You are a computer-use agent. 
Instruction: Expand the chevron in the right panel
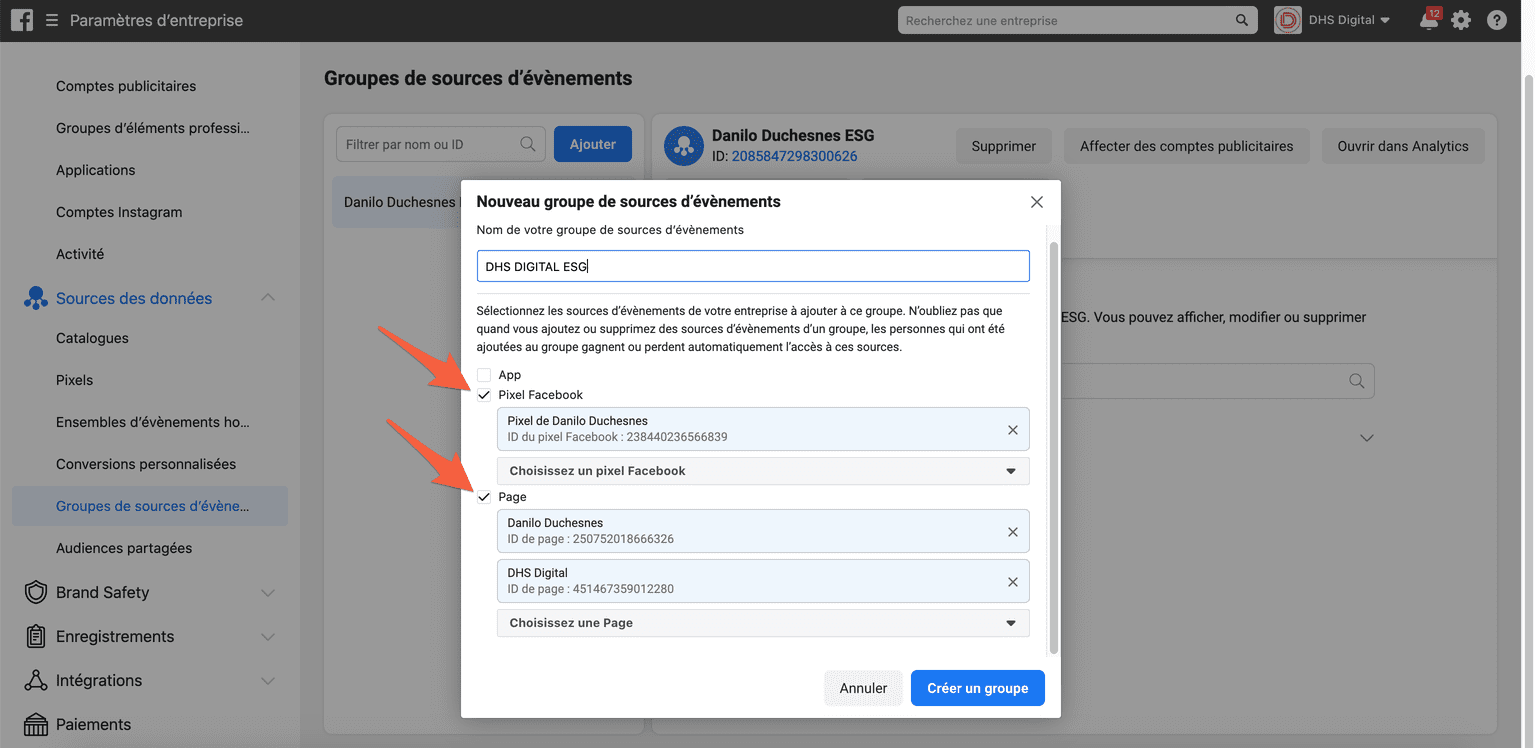(x=1367, y=438)
